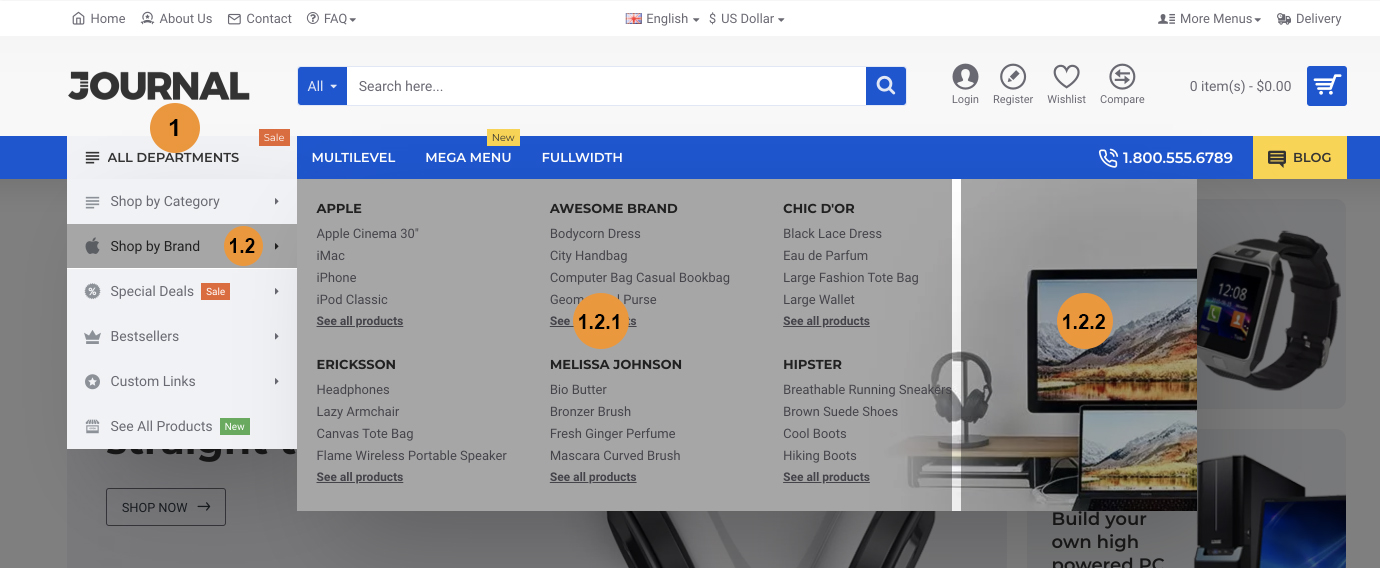1380x568 pixels.
Task: Click the Apple logo icon in sidebar
Action: tap(92, 246)
